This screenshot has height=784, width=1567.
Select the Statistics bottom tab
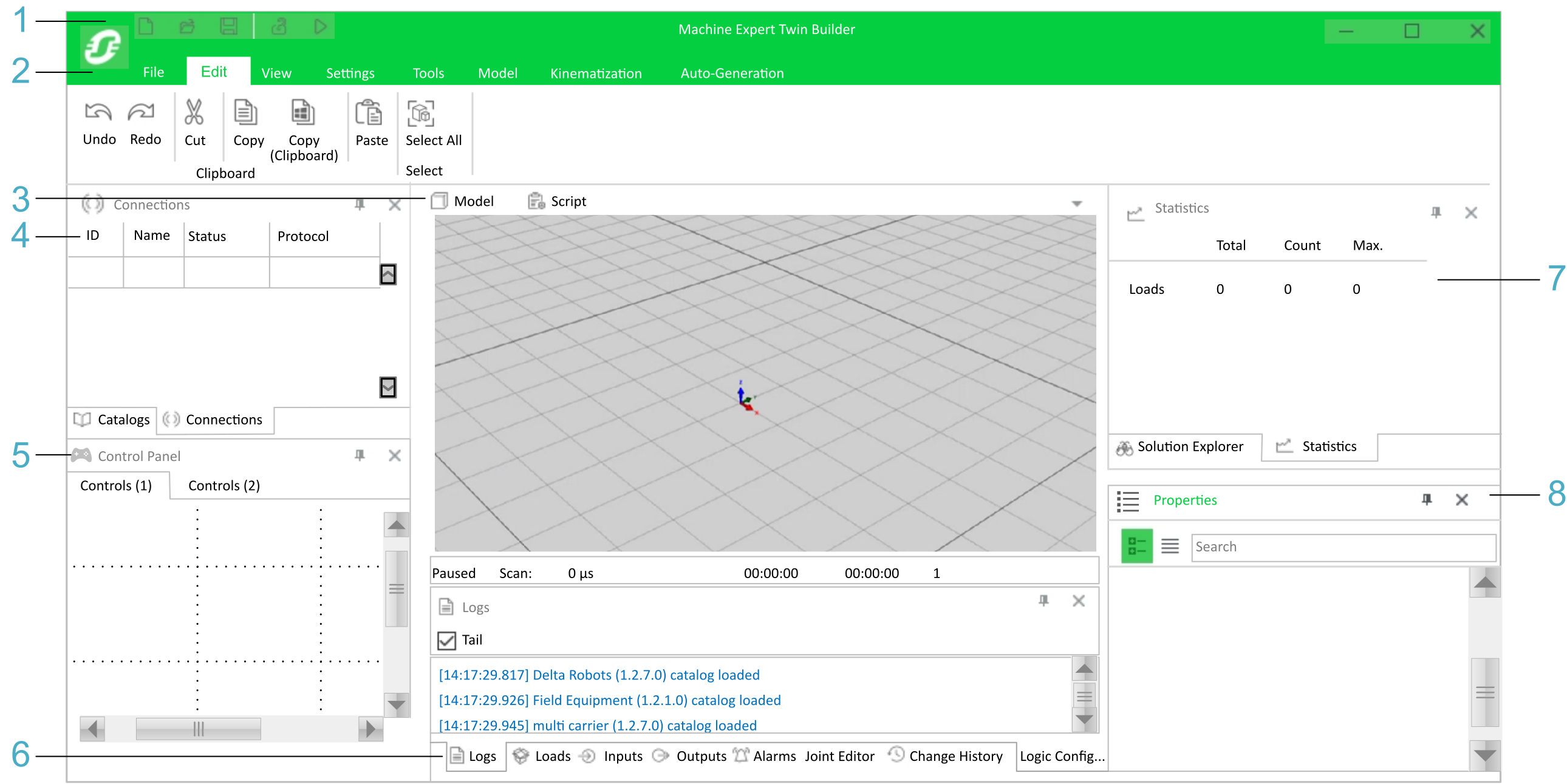(x=1318, y=446)
